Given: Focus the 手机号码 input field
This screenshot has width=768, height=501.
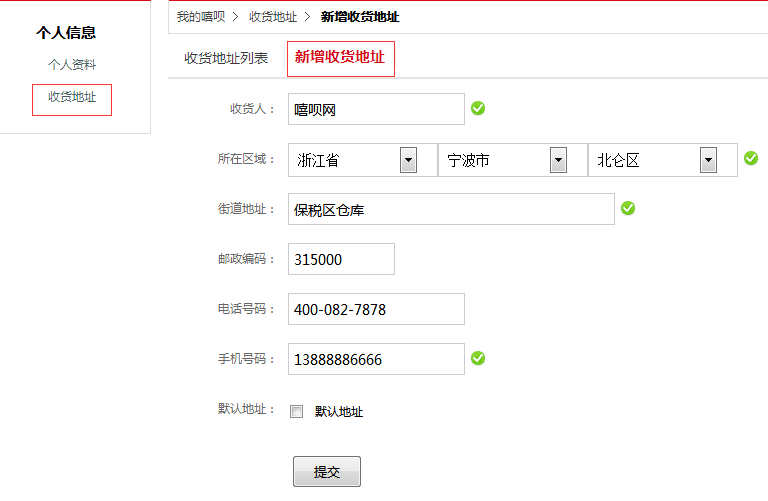Looking at the screenshot, I should pos(376,359).
